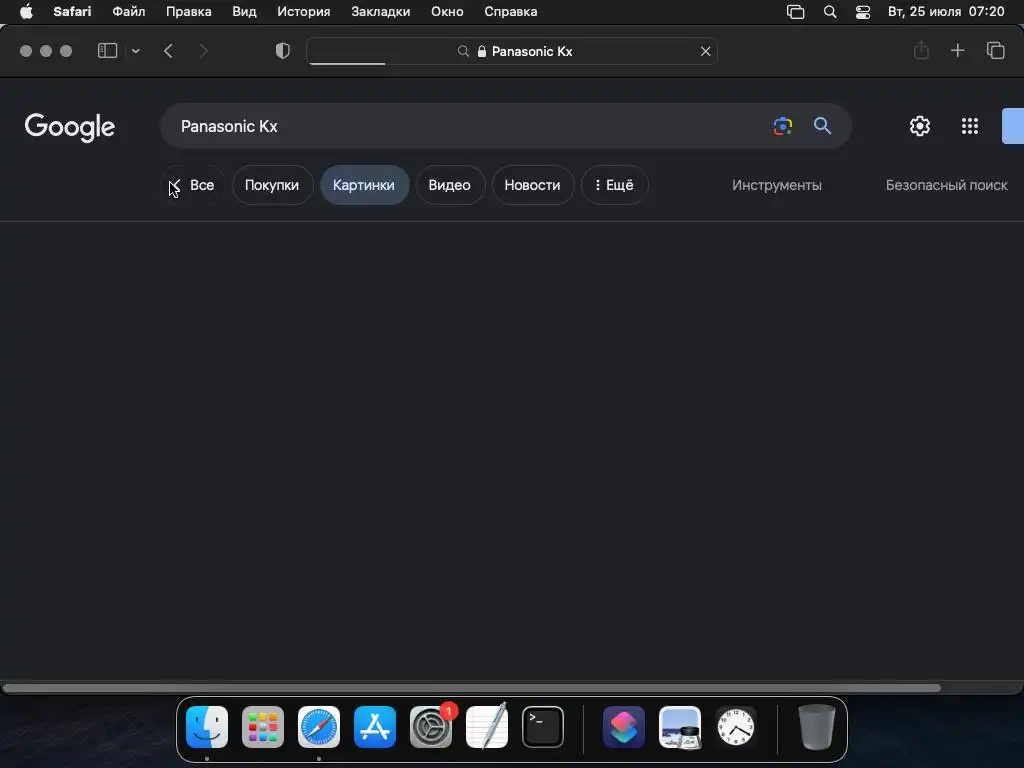Open the Правка menu
This screenshot has width=1024, height=768.
click(188, 12)
